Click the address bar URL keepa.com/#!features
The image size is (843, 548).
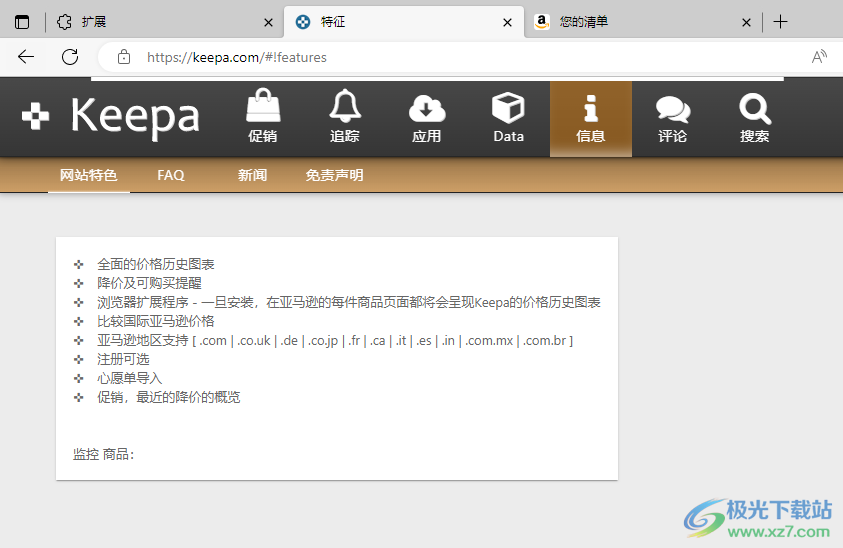[237, 57]
